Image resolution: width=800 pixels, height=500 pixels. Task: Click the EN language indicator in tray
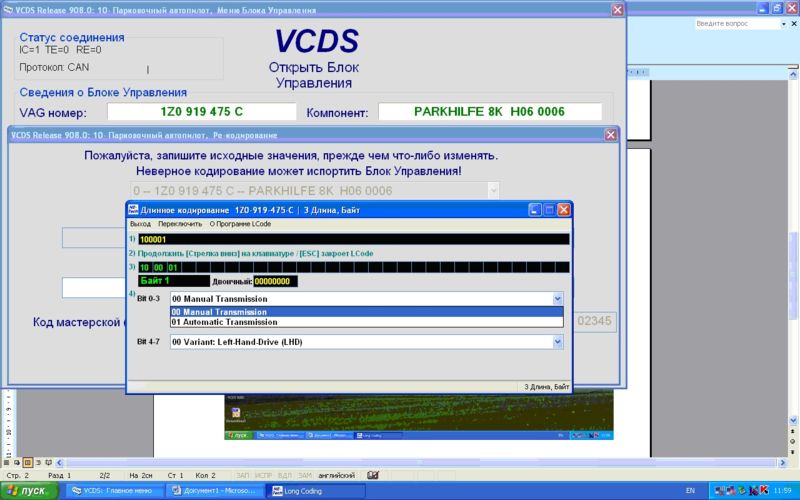point(690,491)
